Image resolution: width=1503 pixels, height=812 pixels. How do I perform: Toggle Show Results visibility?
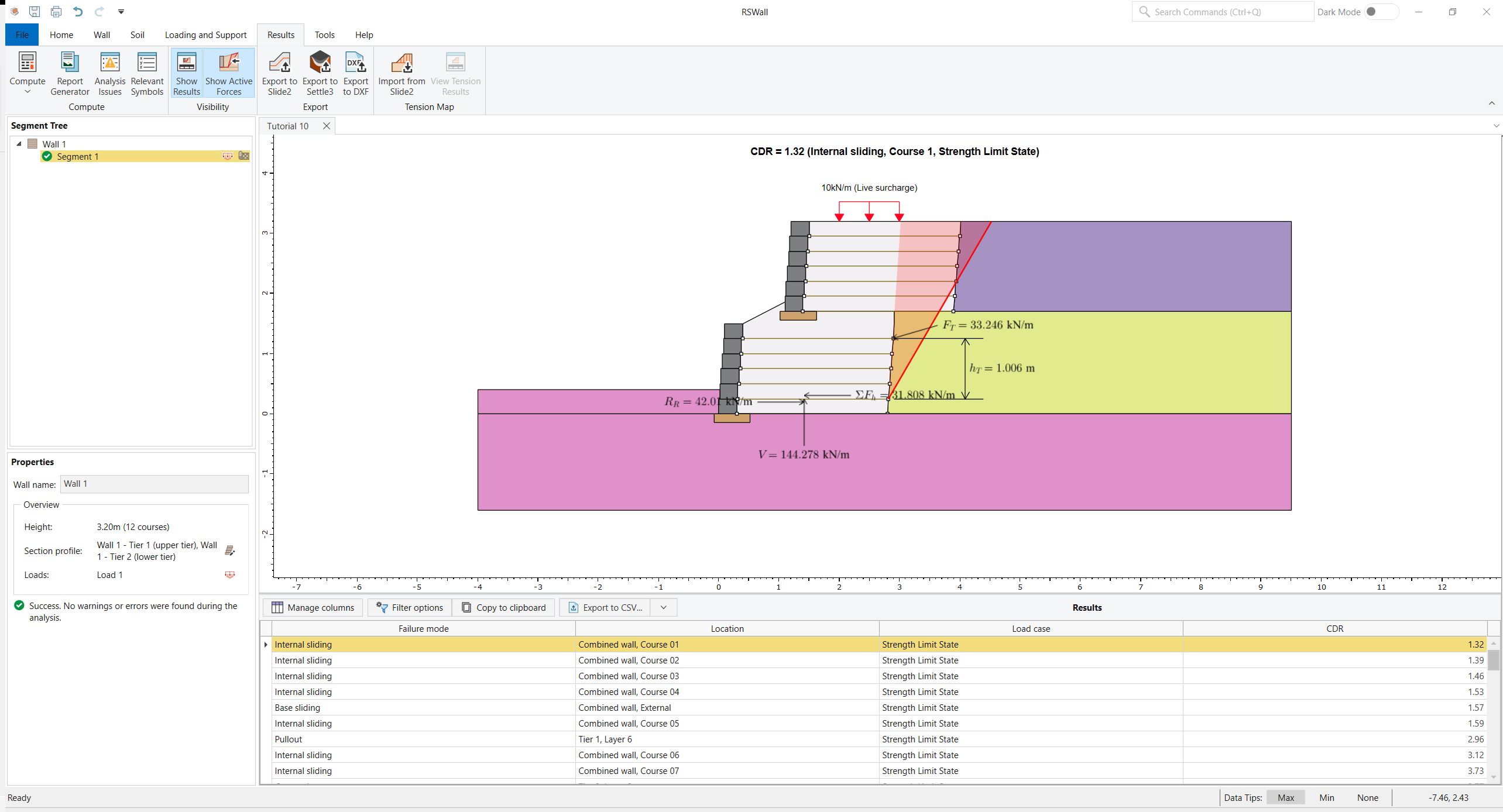[x=187, y=74]
